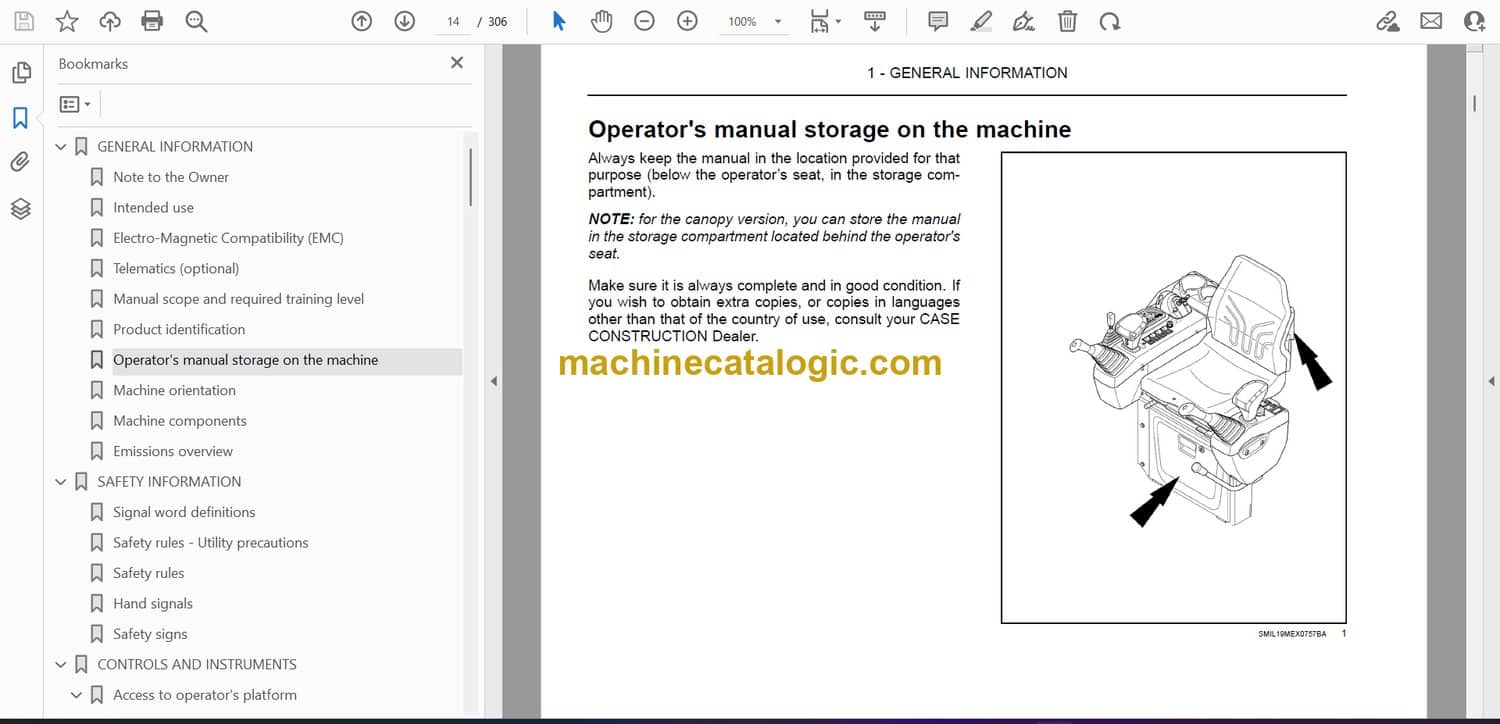This screenshot has height=724, width=1500.
Task: Select the Machine orientation bookmark
Action: coord(174,390)
